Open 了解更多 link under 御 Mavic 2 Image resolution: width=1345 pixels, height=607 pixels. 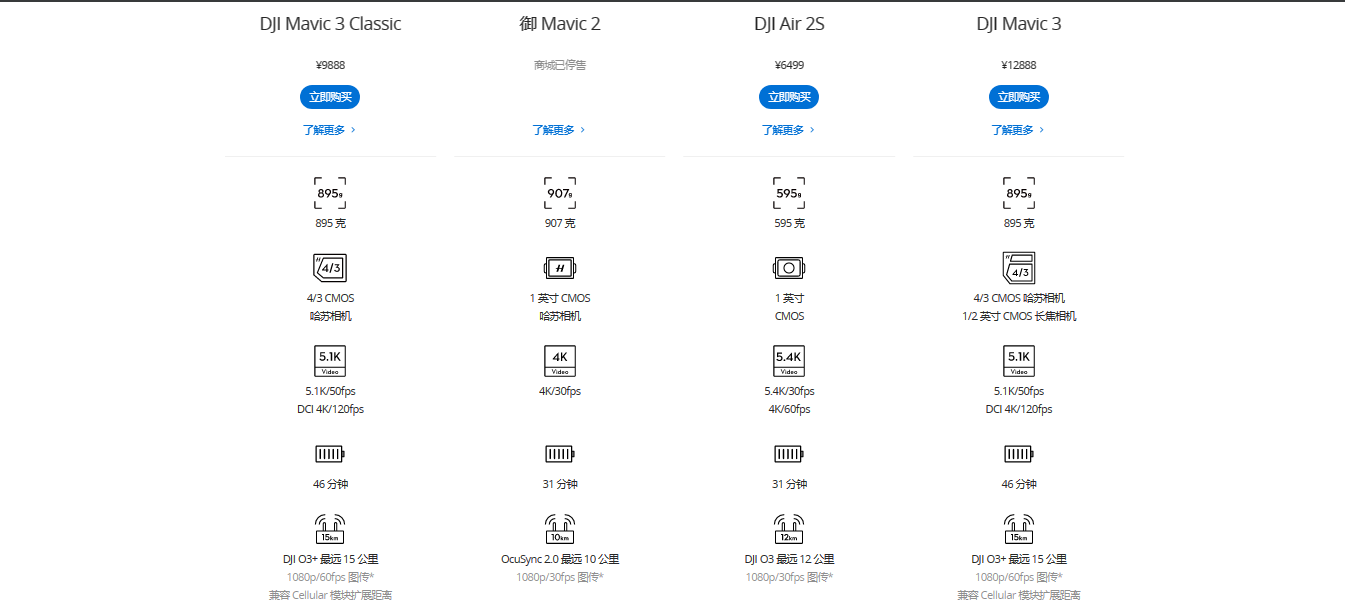point(559,130)
